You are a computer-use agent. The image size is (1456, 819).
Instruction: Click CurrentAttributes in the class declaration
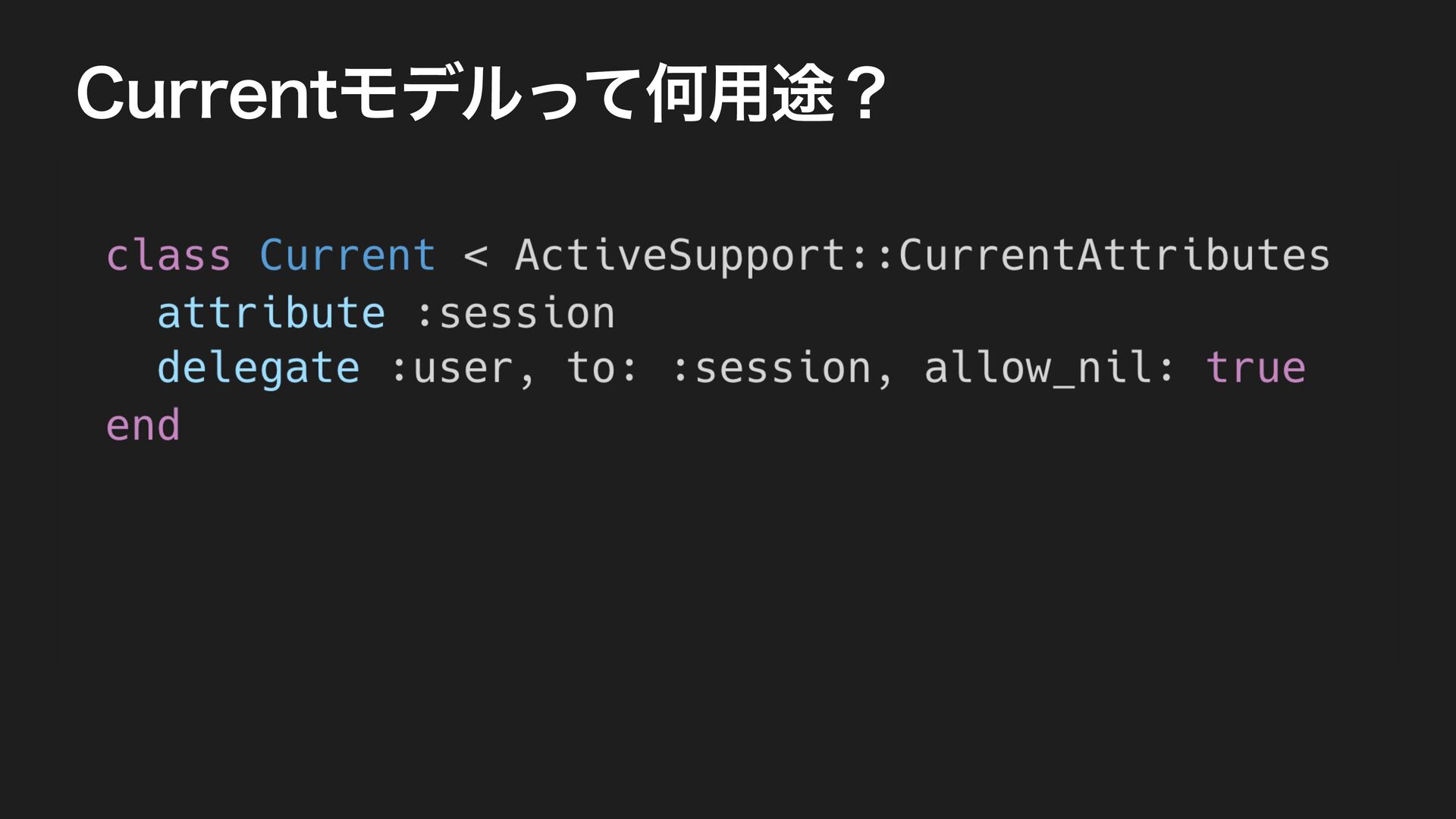[x=1114, y=255]
